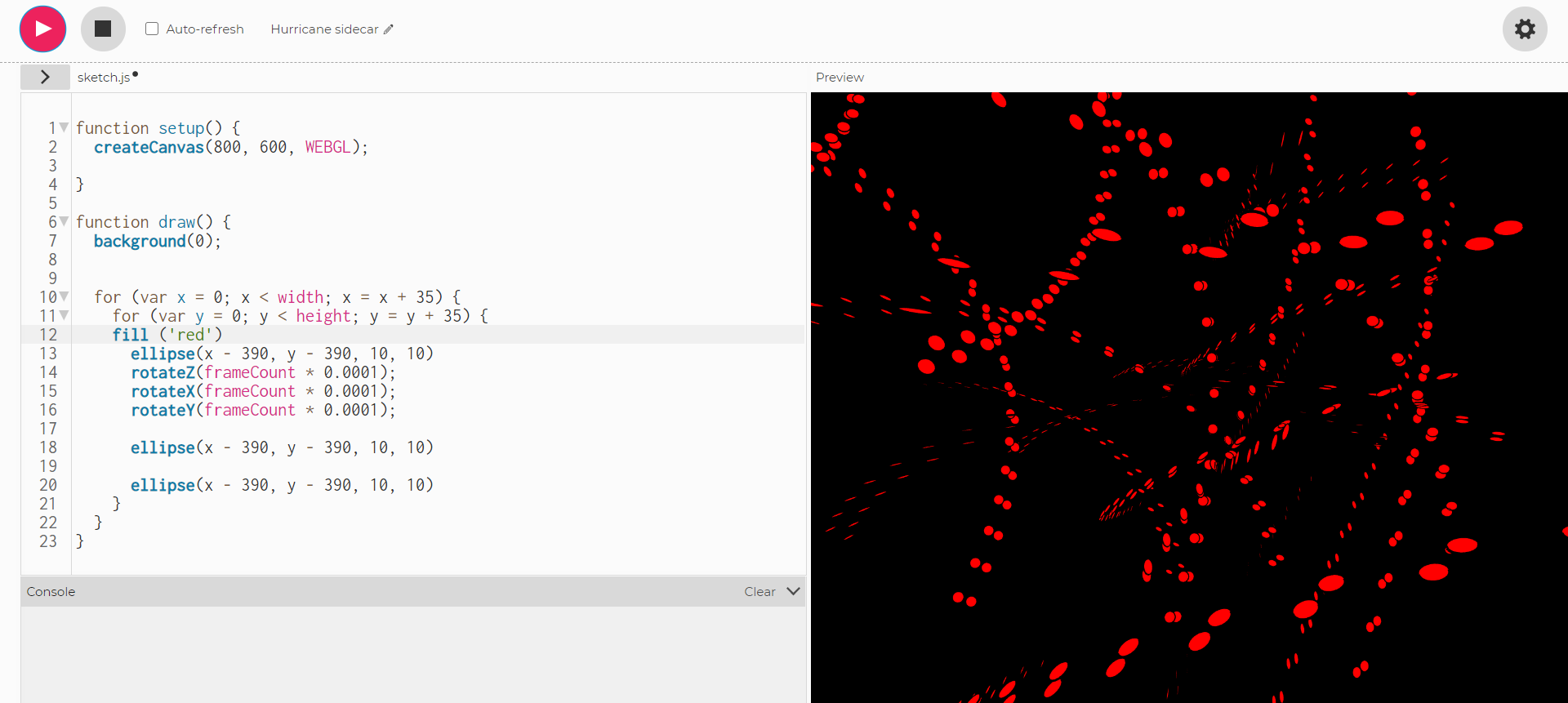Place cursor on the createCanvas line
This screenshot has width=1568, height=703.
[x=231, y=147]
